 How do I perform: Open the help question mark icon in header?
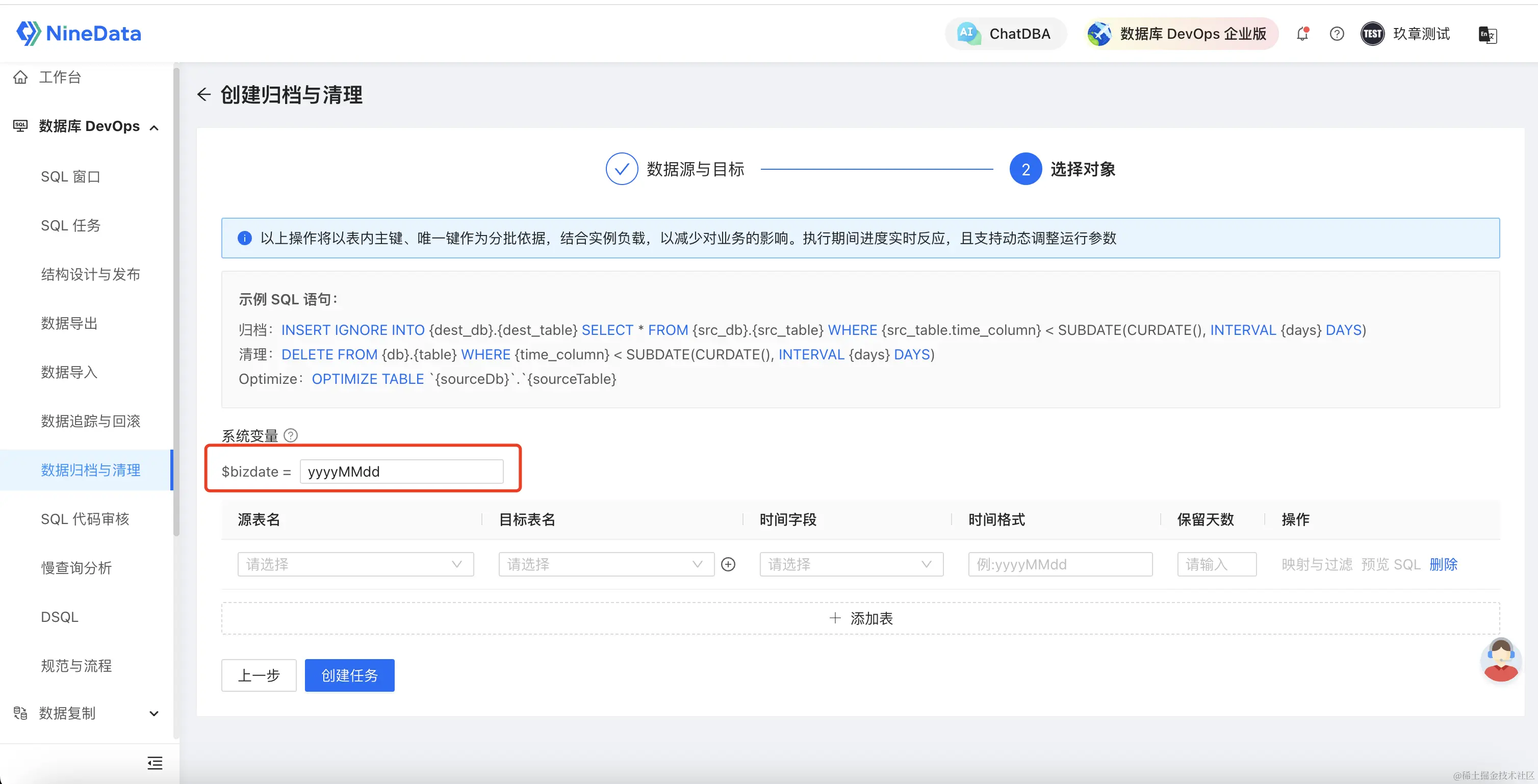pos(1337,34)
